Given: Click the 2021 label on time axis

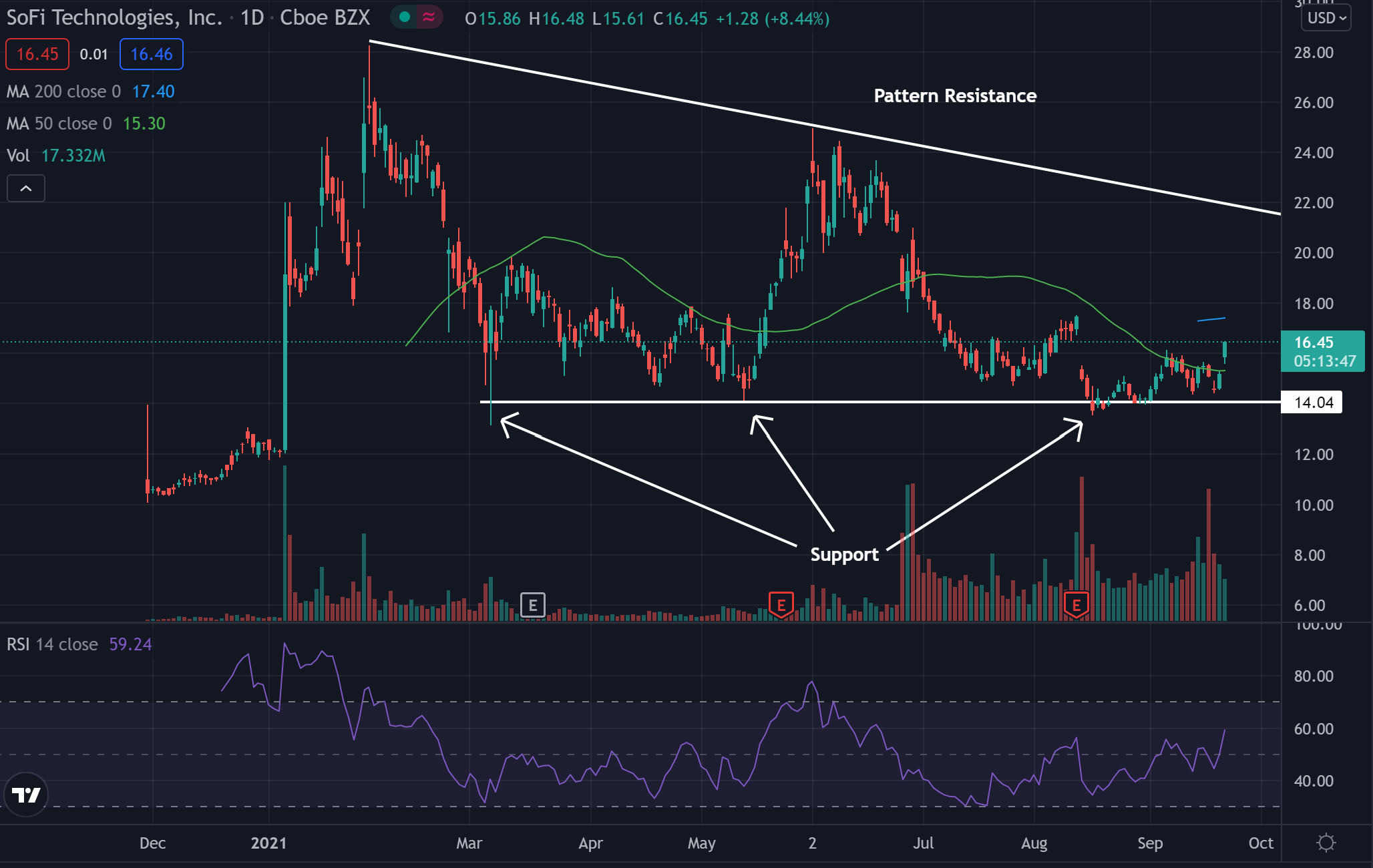Looking at the screenshot, I should [x=268, y=843].
